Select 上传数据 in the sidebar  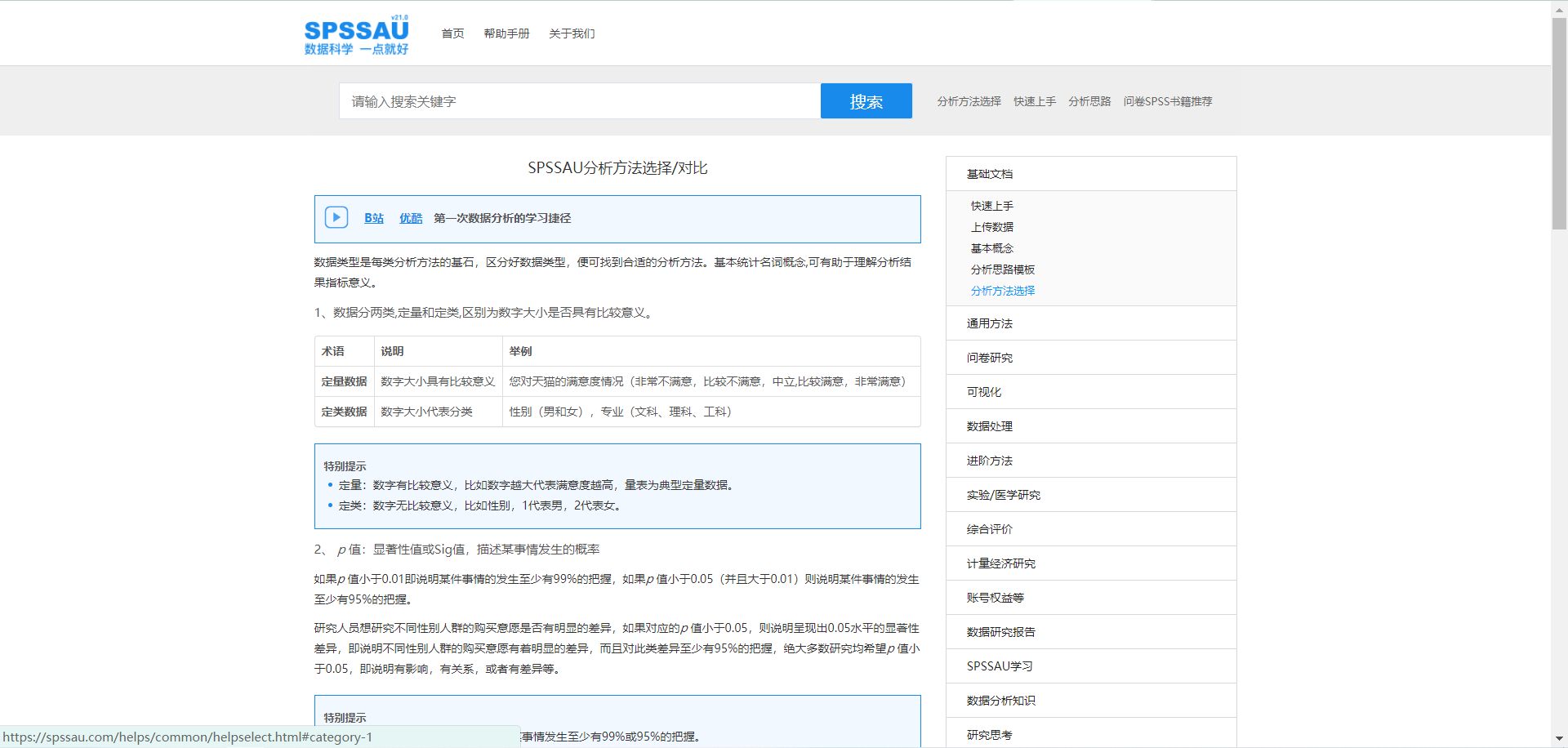991,226
